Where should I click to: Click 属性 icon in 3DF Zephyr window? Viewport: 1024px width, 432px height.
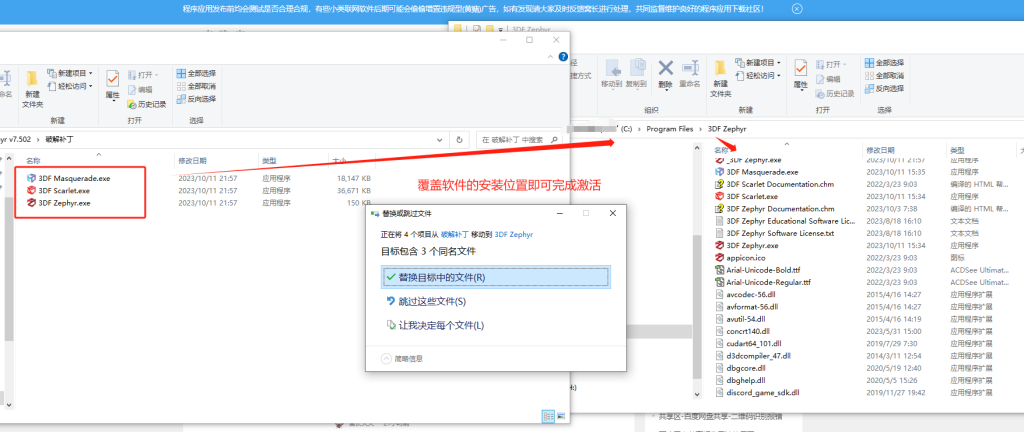point(801,73)
